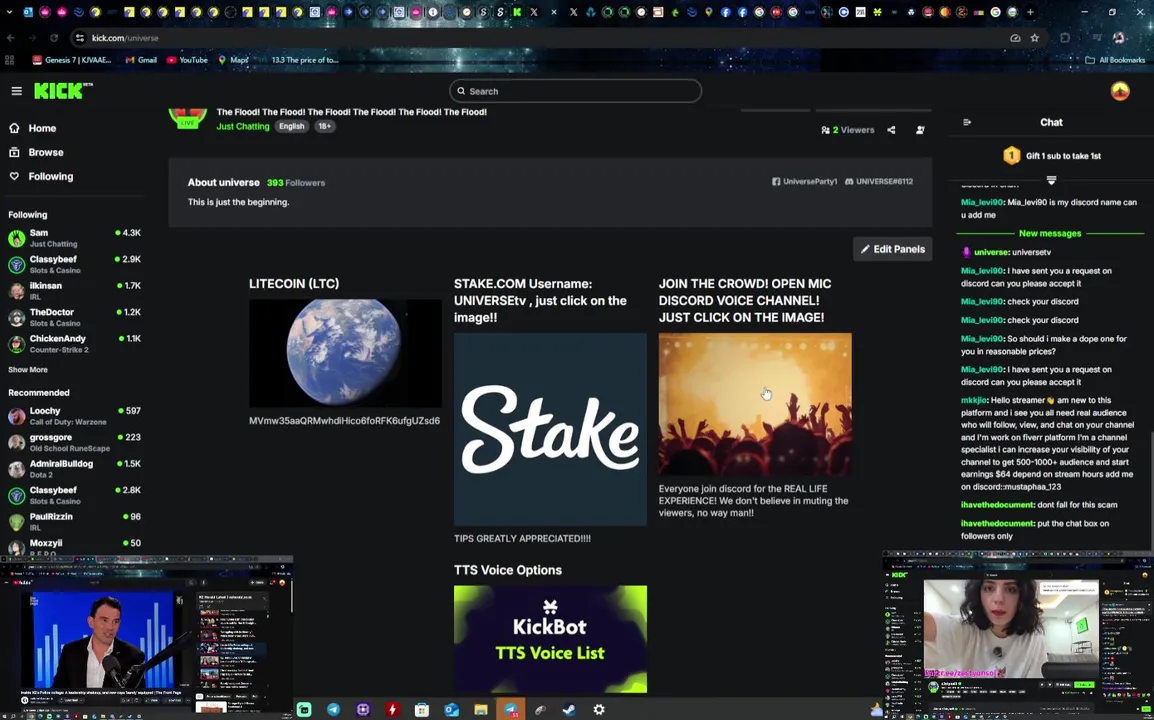The image size is (1154, 720).
Task: Collapse the Chat panel with arrow icon
Action: pyautogui.click(x=967, y=122)
